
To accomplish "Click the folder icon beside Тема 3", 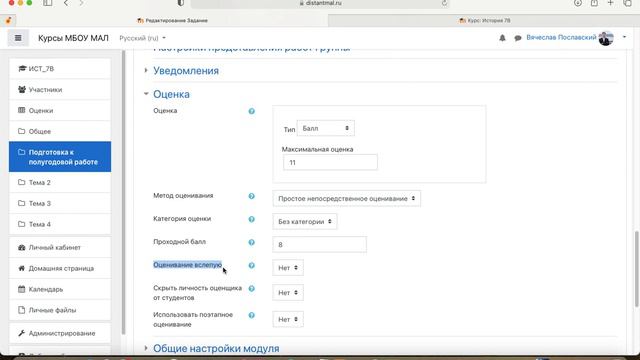I will click(22, 203).
